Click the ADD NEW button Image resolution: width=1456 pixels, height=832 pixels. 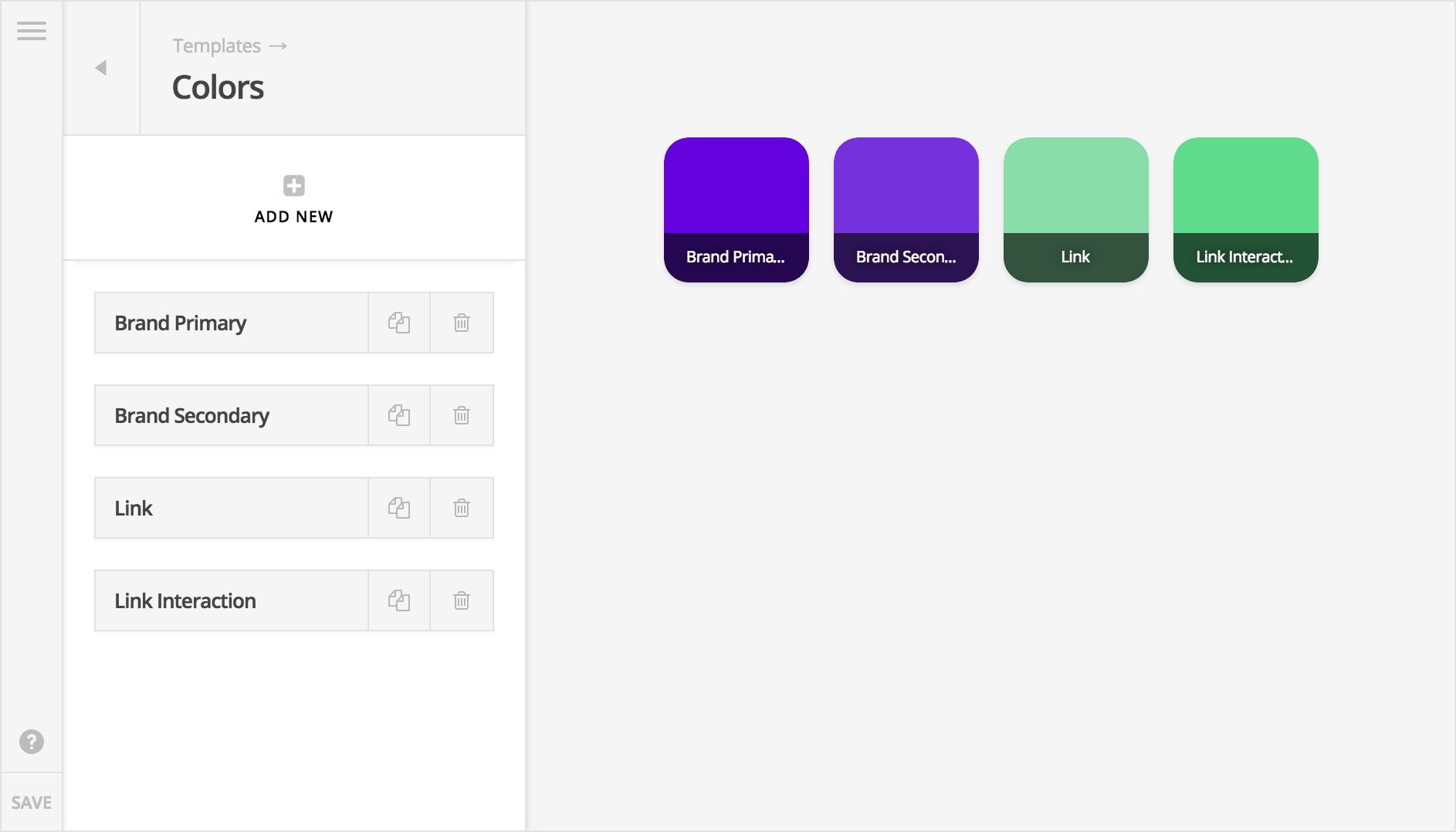coord(293,216)
